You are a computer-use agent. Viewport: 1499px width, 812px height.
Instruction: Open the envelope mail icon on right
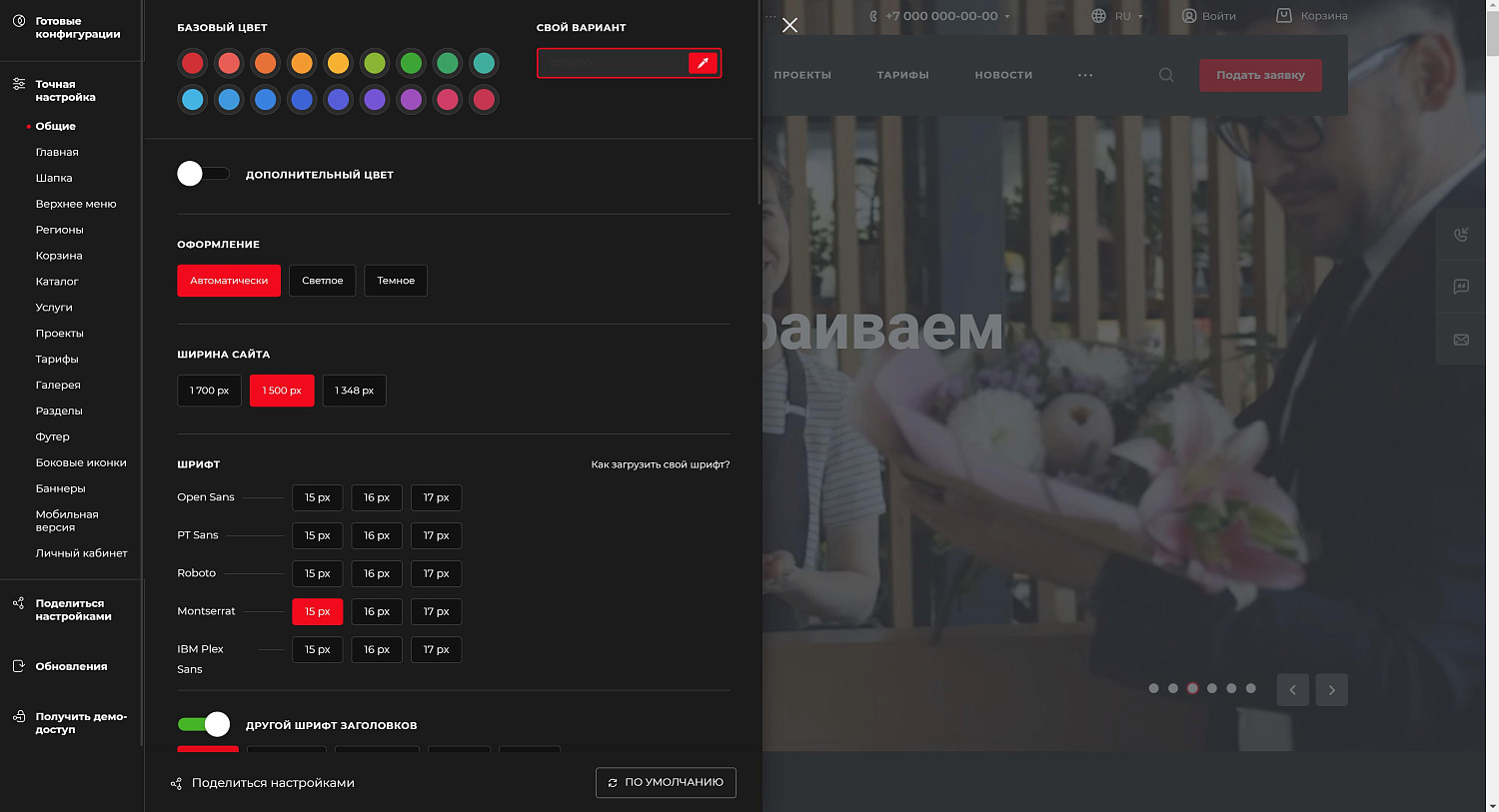1461,340
